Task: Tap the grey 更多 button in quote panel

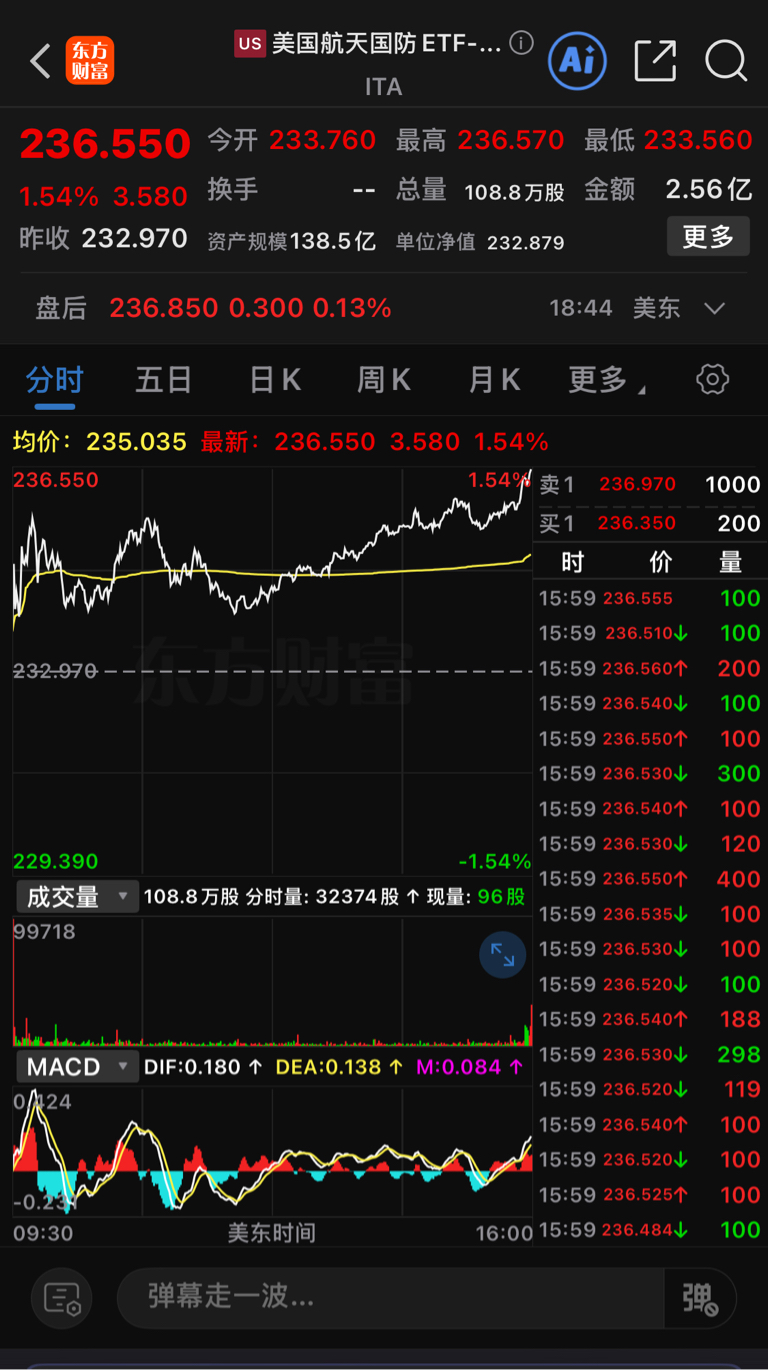Action: [708, 237]
